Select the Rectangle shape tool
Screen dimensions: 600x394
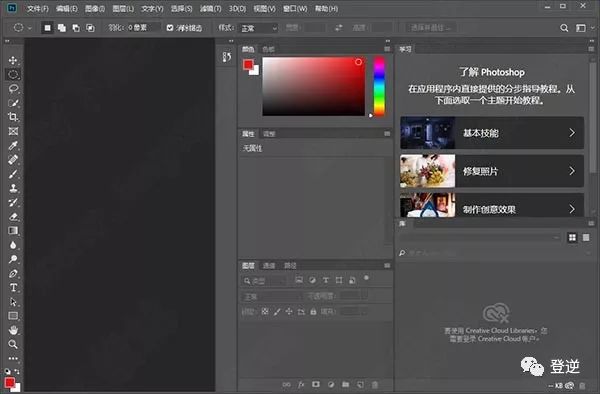tap(13, 316)
